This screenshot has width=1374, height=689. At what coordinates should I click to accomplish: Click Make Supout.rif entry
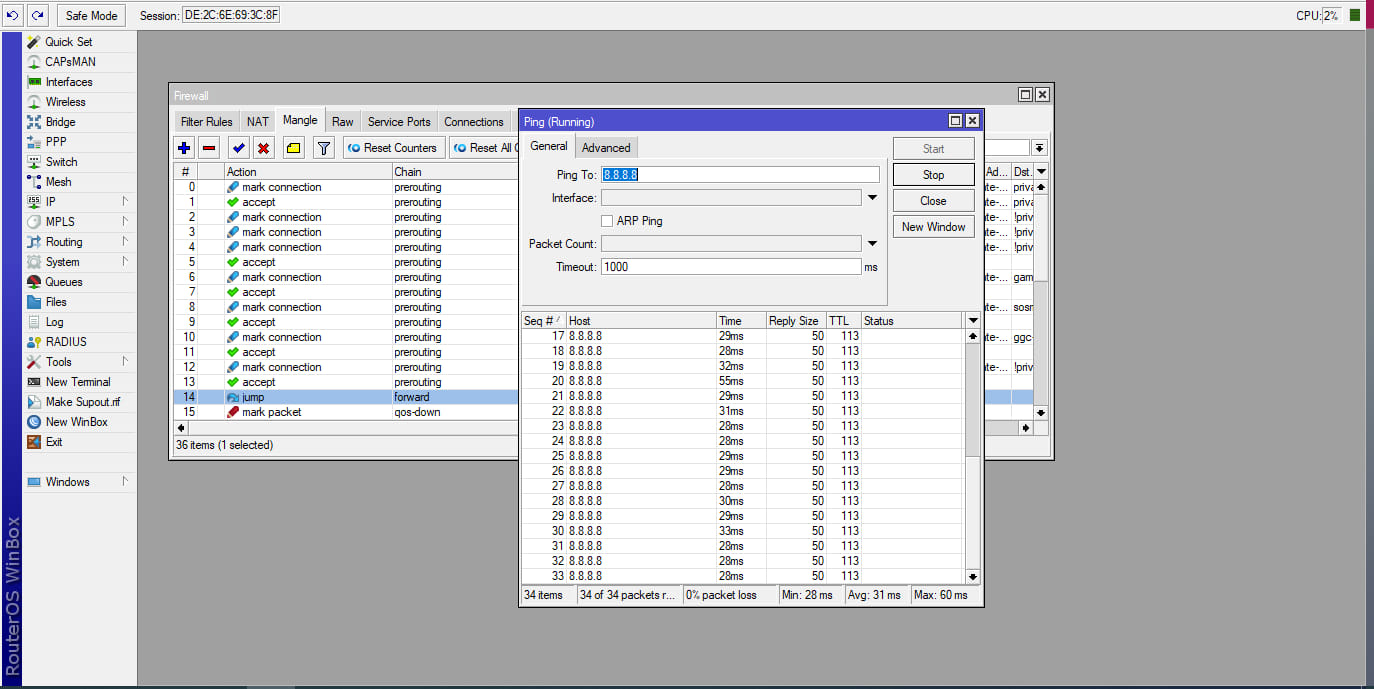(x=82, y=402)
